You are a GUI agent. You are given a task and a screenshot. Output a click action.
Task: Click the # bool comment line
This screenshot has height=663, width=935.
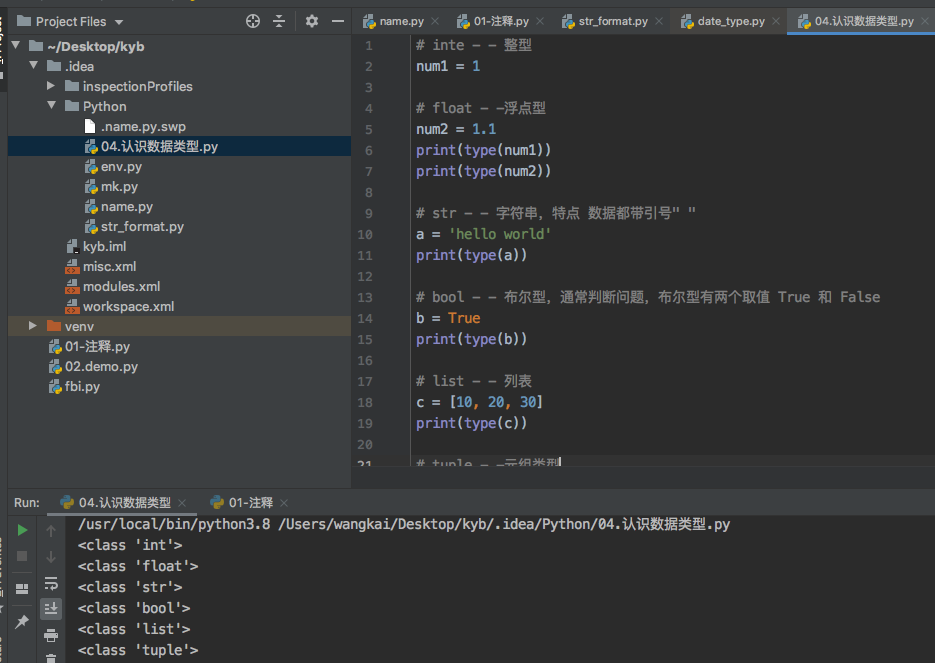(648, 297)
